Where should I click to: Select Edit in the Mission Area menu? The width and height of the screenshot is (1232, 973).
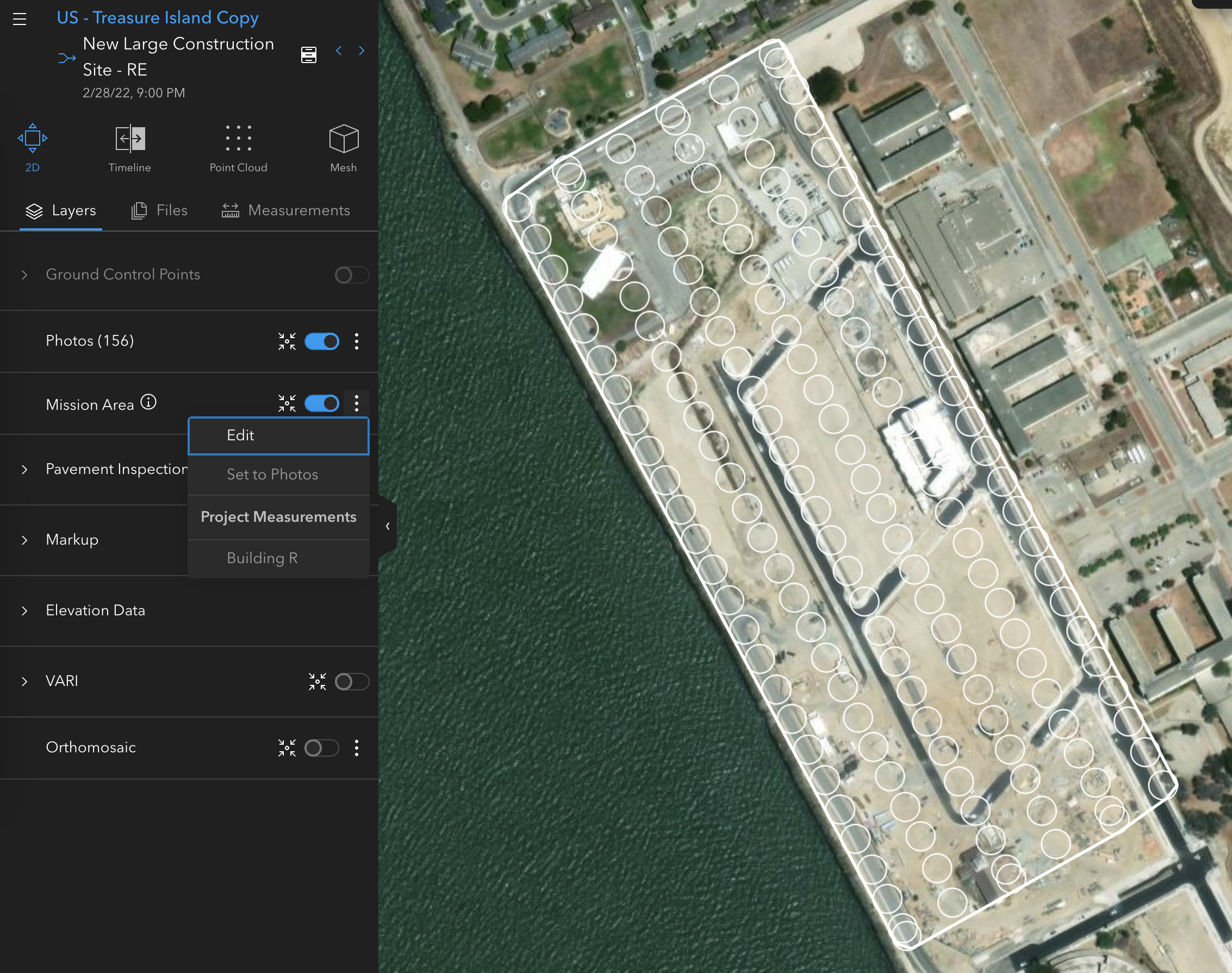pyautogui.click(x=278, y=435)
